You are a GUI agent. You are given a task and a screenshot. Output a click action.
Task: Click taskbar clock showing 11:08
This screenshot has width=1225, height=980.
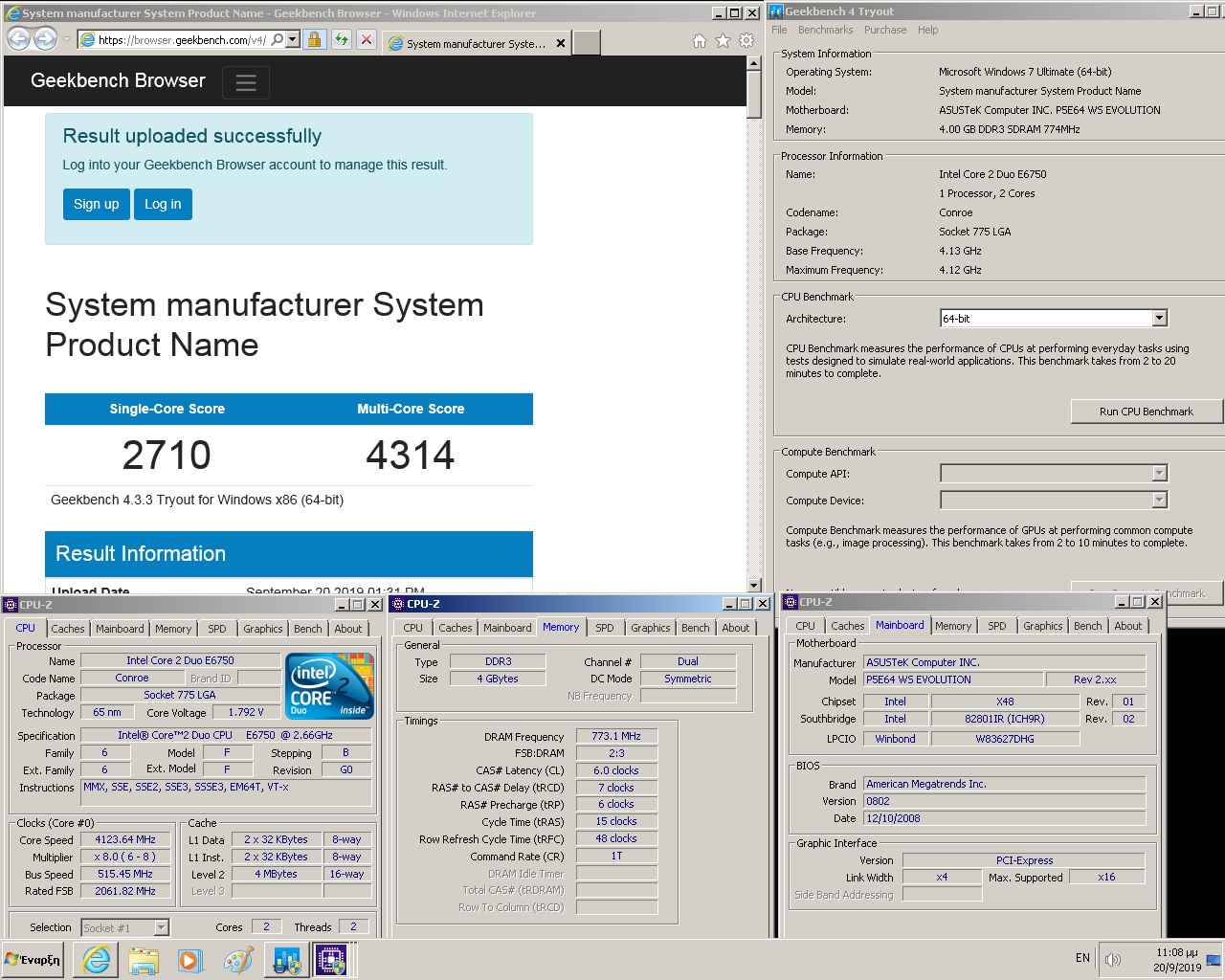point(1176,960)
